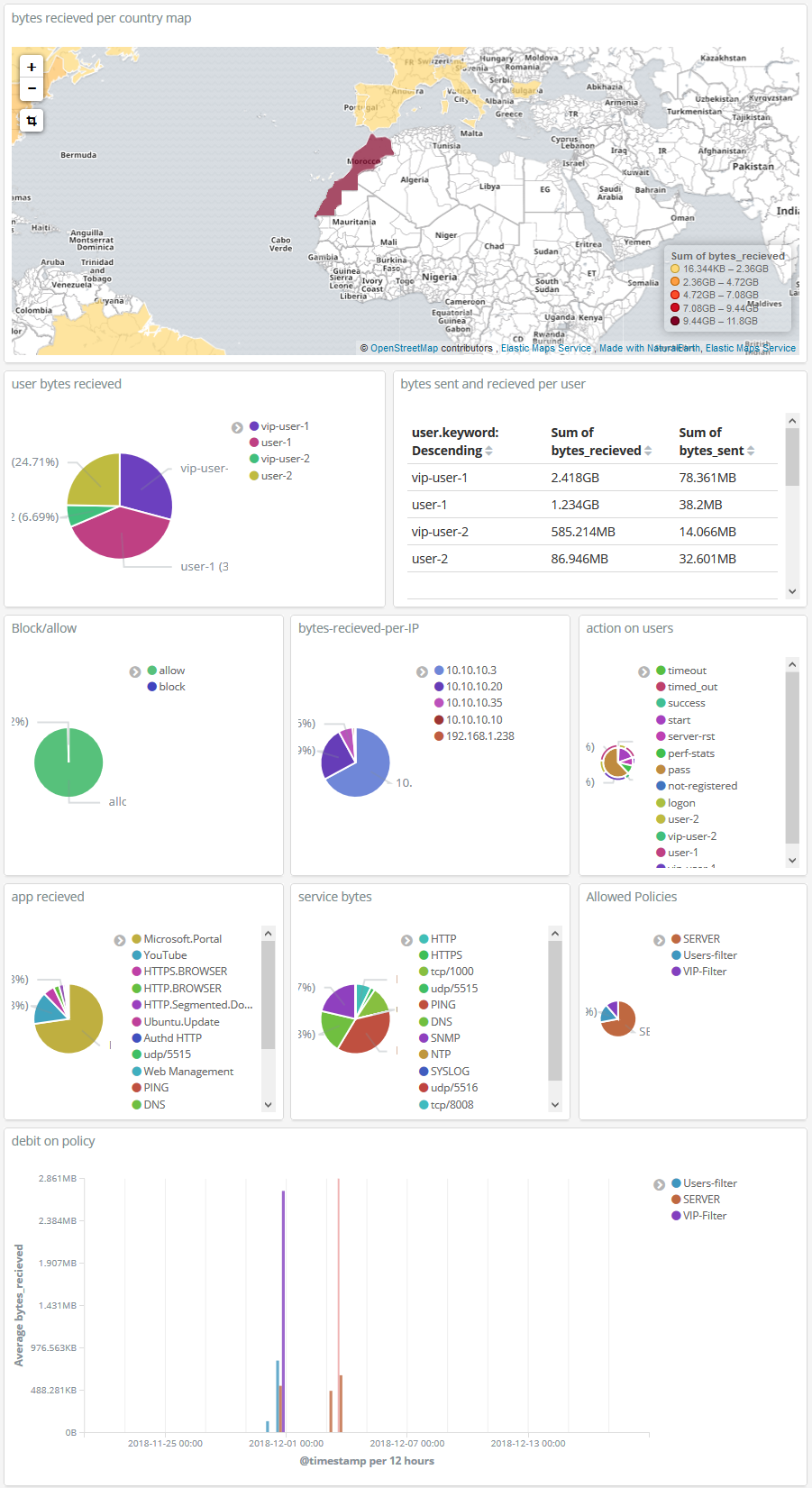Collapse legend in user bytes recieved panel
The width and height of the screenshot is (812, 1488).
point(237,427)
